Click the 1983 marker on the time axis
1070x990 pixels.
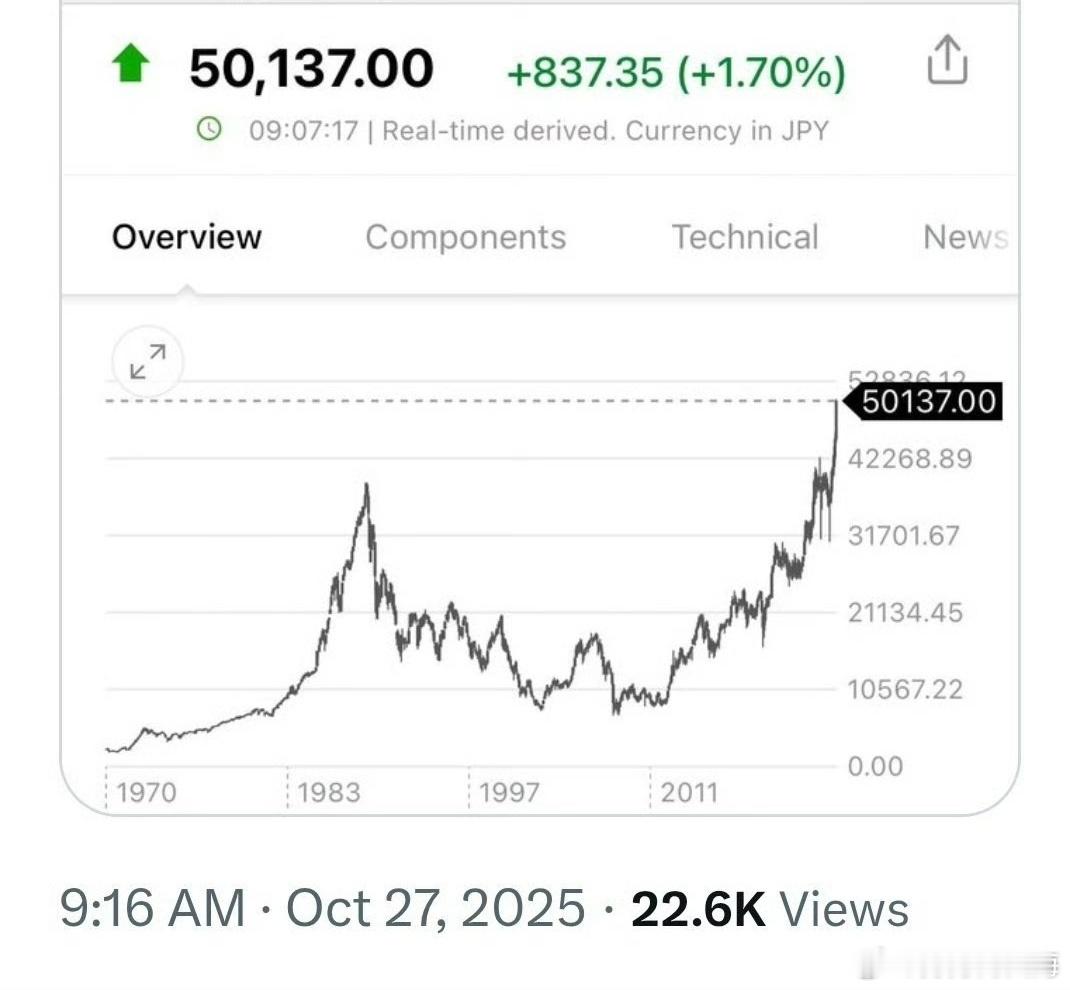(328, 793)
